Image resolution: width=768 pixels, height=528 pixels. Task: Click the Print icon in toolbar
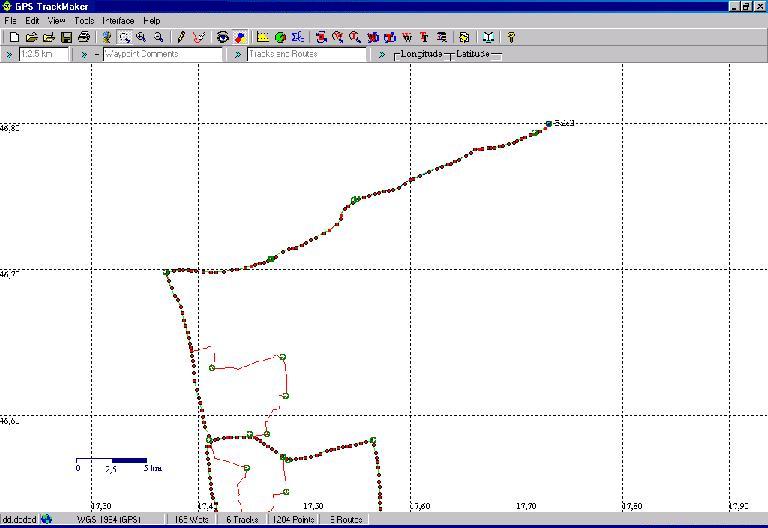84,37
